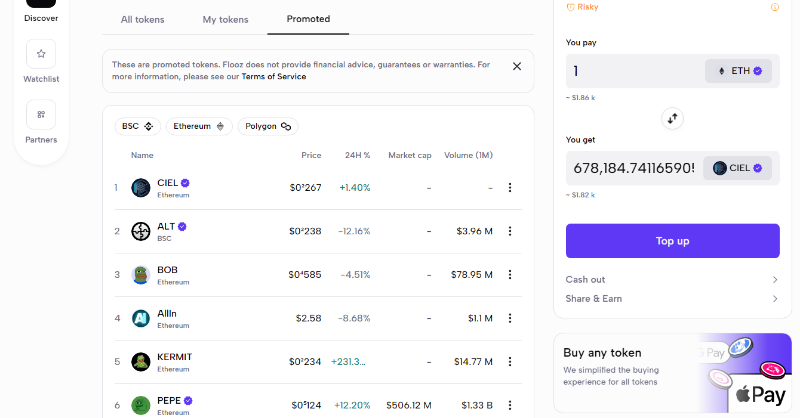Screen dimensions: 800x418
Task: Toggle the Ethereum chain filter
Action: (x=199, y=126)
